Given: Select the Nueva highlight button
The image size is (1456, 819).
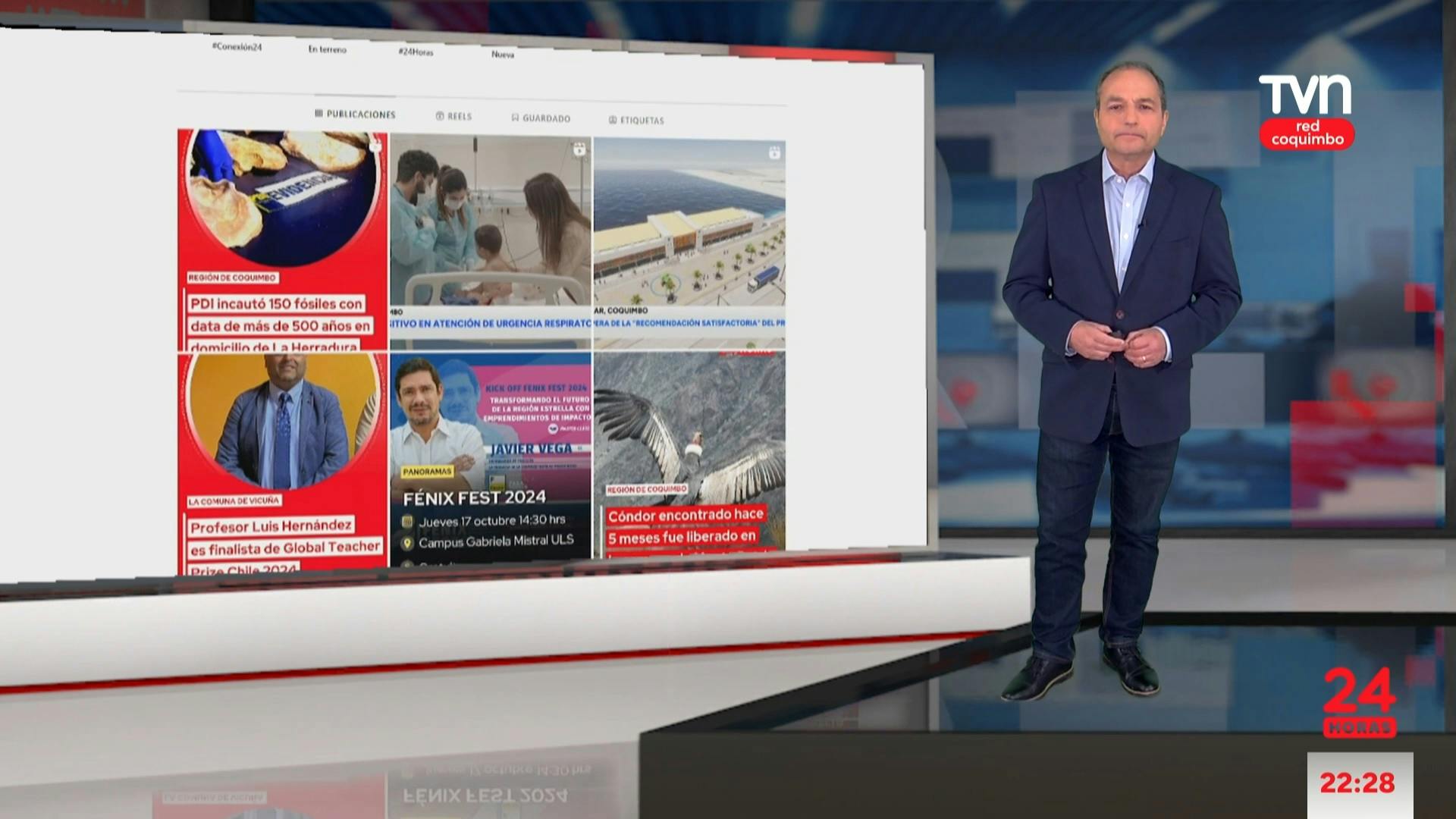Looking at the screenshot, I should pos(502,54).
